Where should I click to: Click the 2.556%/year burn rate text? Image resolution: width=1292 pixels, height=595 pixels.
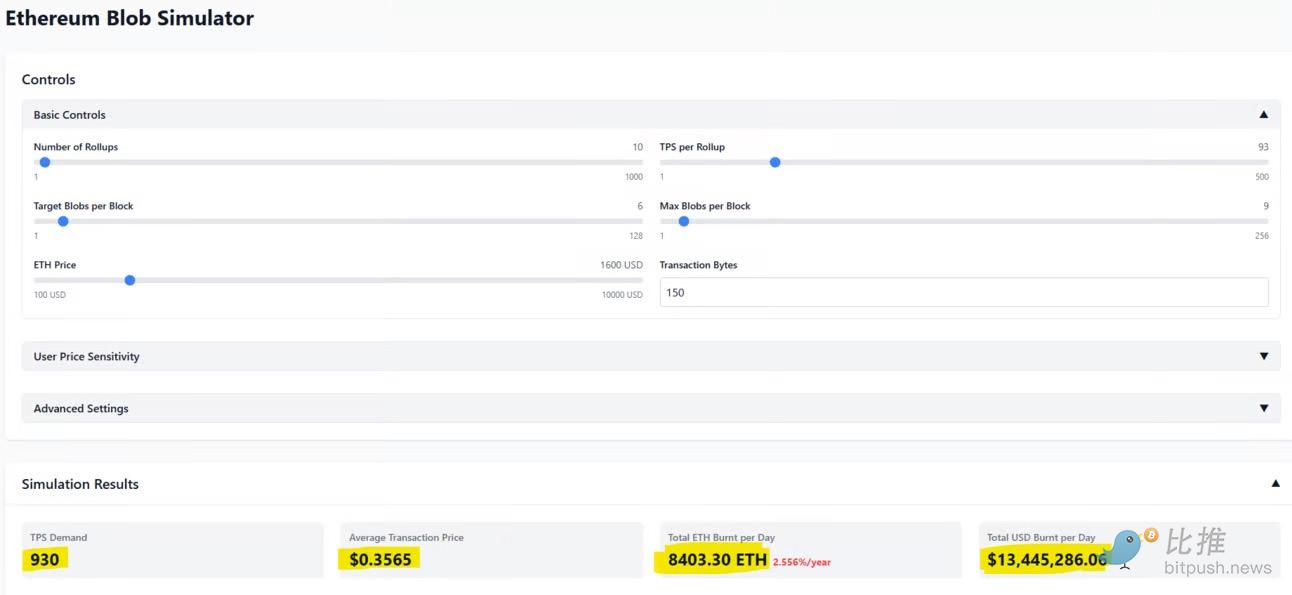click(x=802, y=562)
